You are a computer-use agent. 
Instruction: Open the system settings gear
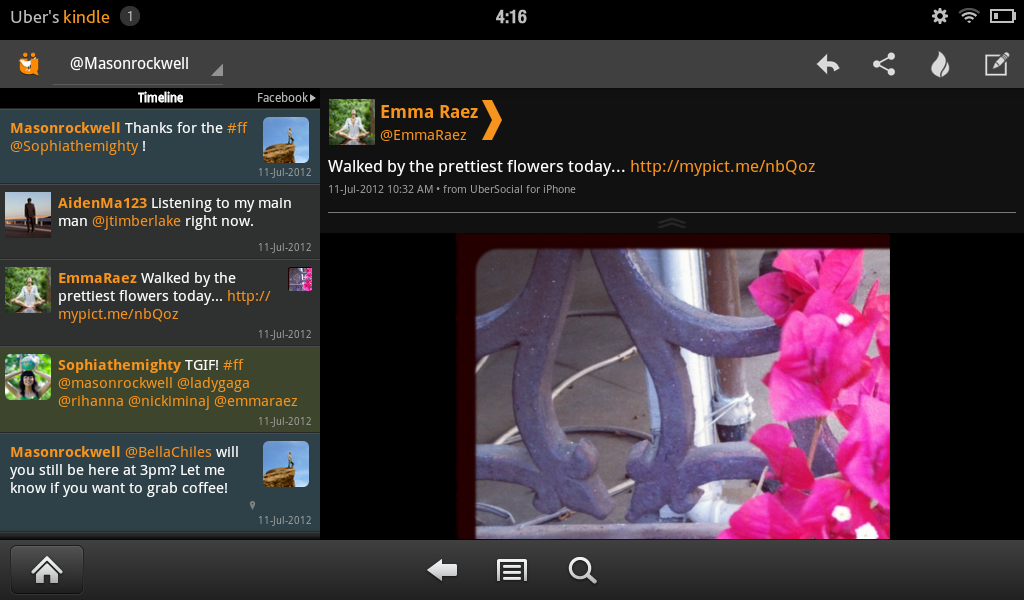pos(939,16)
